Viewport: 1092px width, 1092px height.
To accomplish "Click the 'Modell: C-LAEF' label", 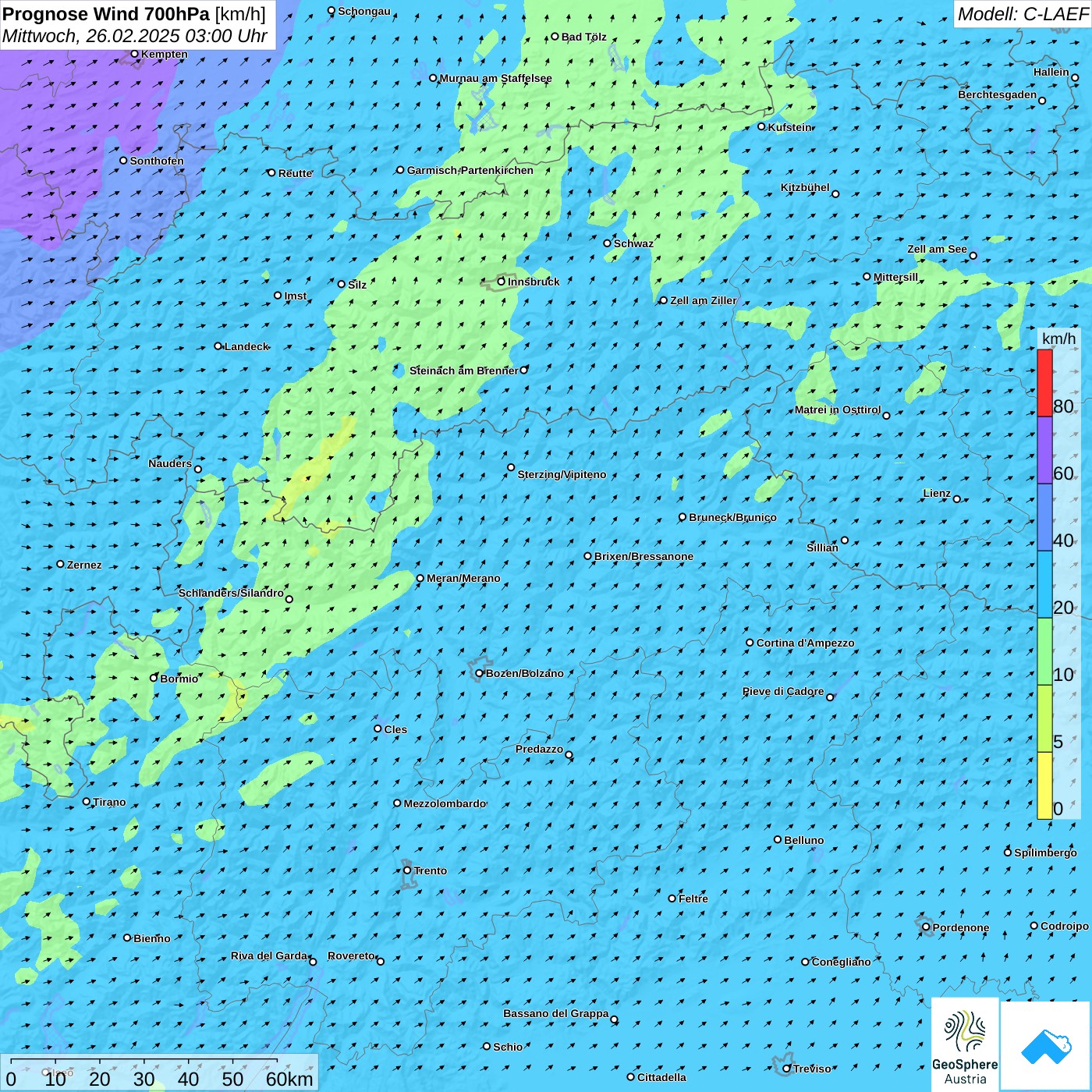I will click(x=1022, y=14).
